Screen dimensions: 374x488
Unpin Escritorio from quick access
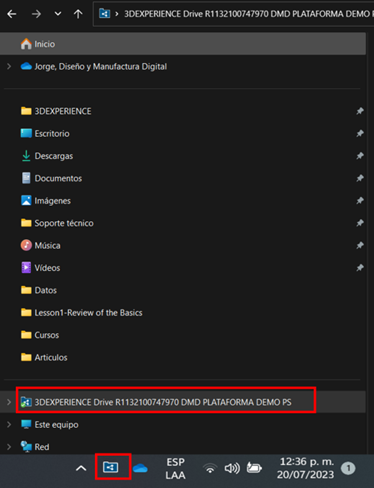tap(360, 133)
